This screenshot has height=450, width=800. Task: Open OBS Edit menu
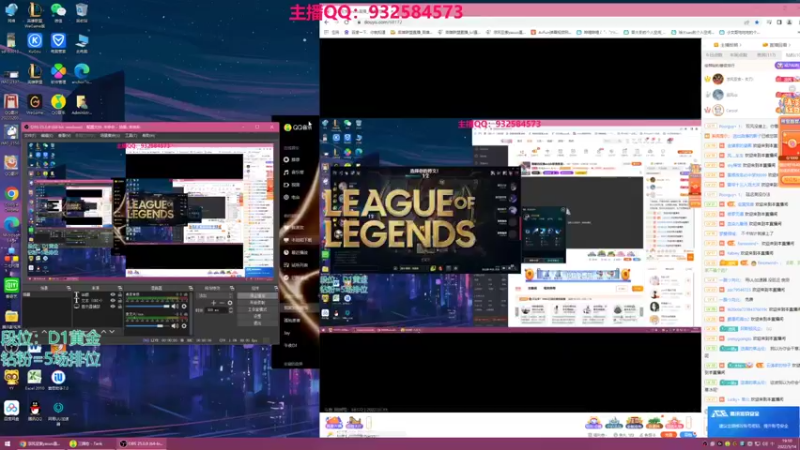pos(47,136)
